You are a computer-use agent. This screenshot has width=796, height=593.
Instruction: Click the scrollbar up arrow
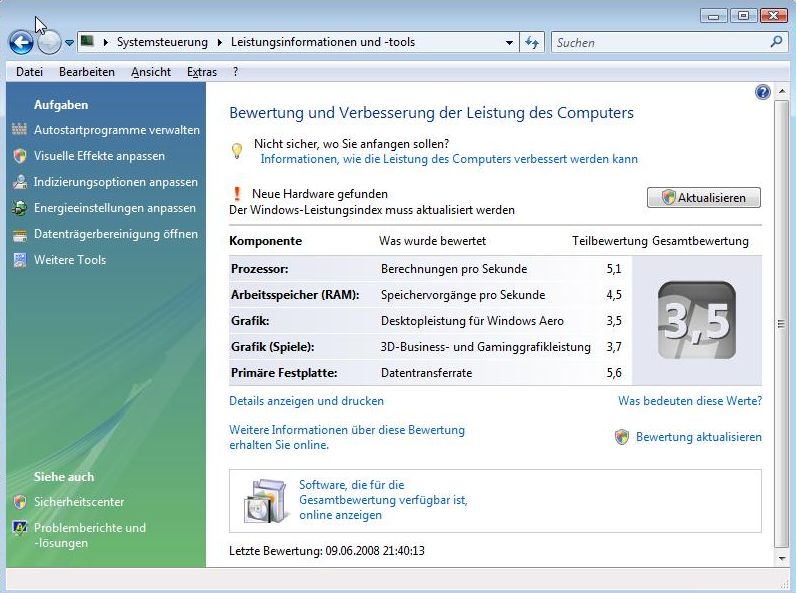click(x=782, y=92)
